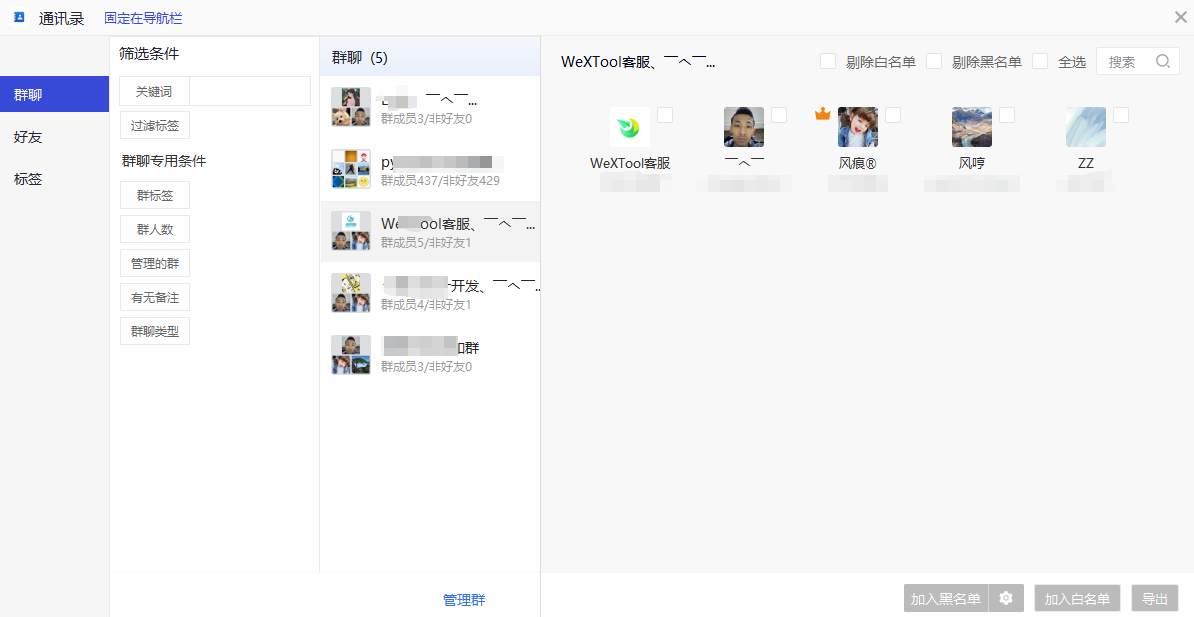
Task: Click the 管理群 link
Action: [464, 600]
